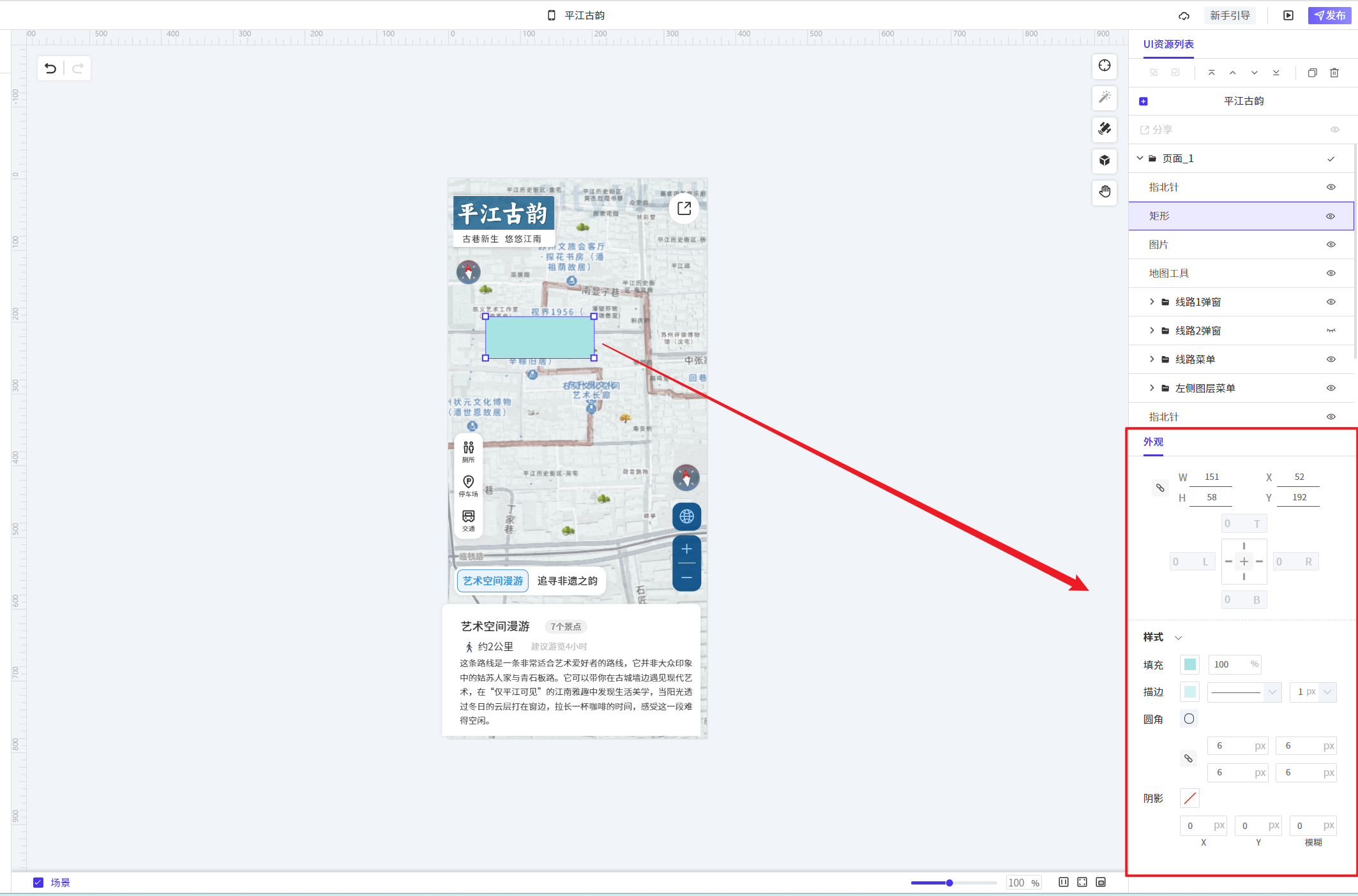The width and height of the screenshot is (1358, 896).
Task: Toggle the width-height aspect lock
Action: pos(1160,488)
